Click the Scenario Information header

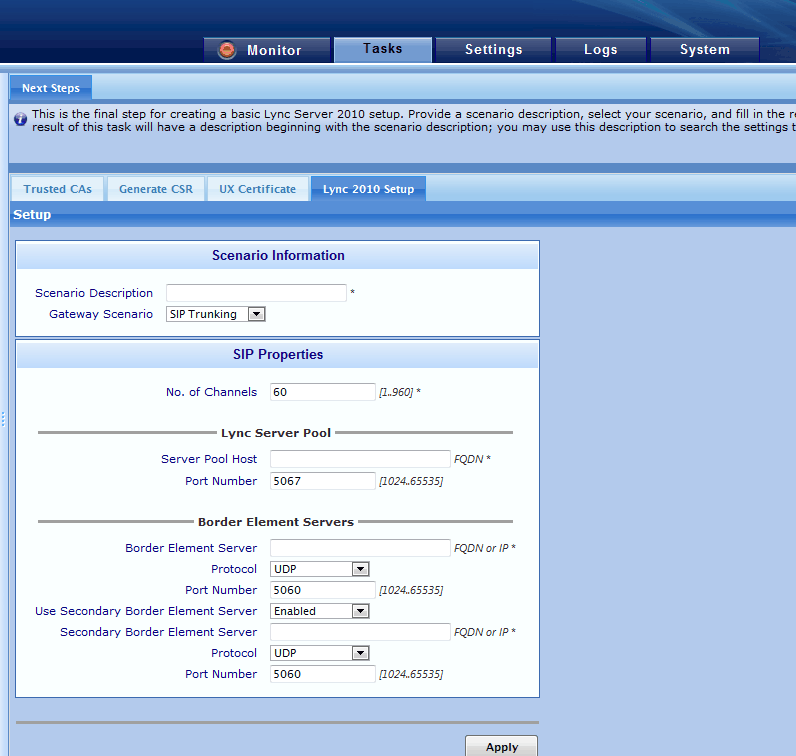[278, 255]
